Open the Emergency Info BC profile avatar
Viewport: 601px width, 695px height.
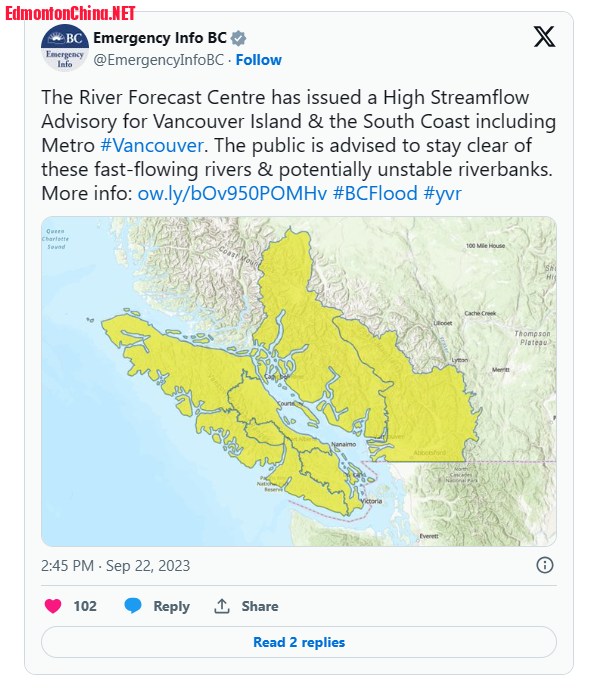[x=65, y=48]
